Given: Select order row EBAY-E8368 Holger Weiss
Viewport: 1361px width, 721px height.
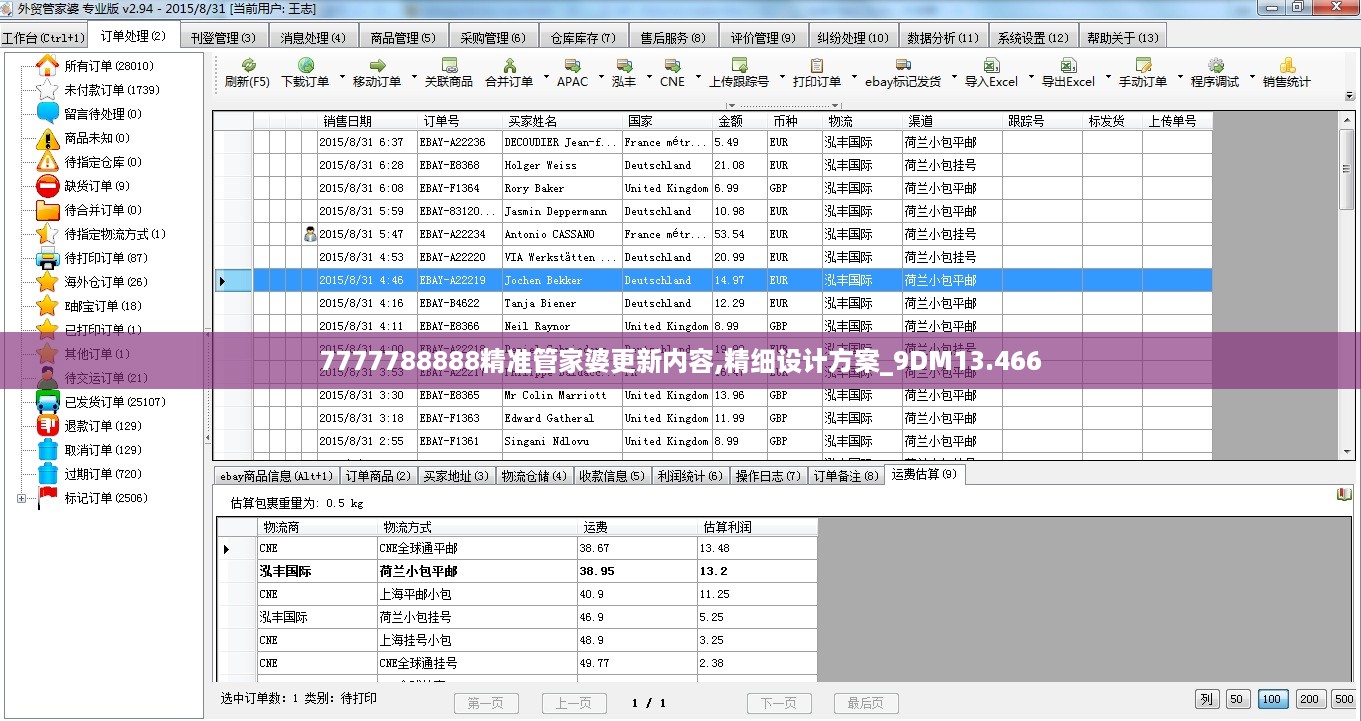Looking at the screenshot, I should (x=713, y=165).
